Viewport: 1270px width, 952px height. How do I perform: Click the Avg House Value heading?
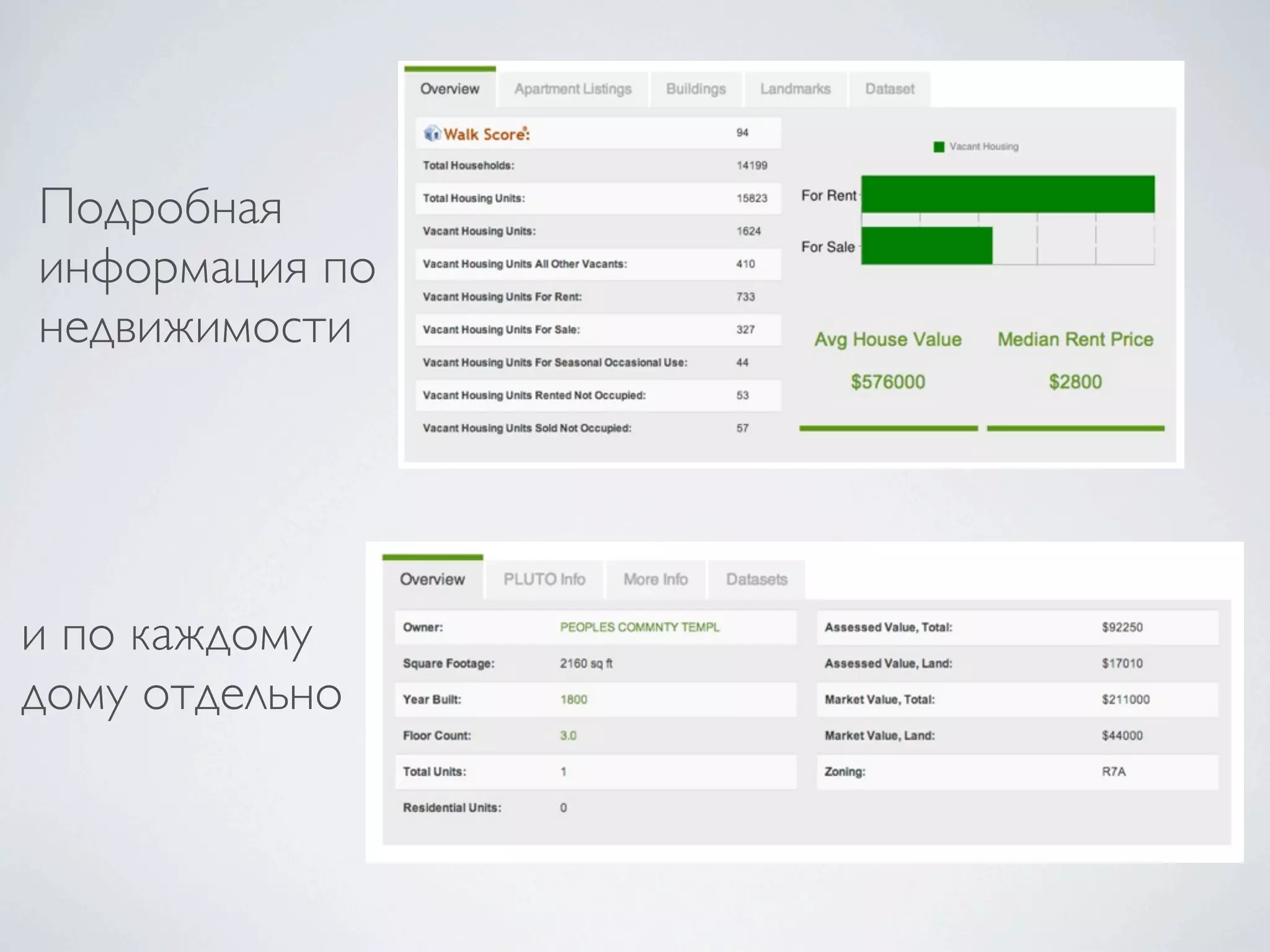click(x=888, y=340)
